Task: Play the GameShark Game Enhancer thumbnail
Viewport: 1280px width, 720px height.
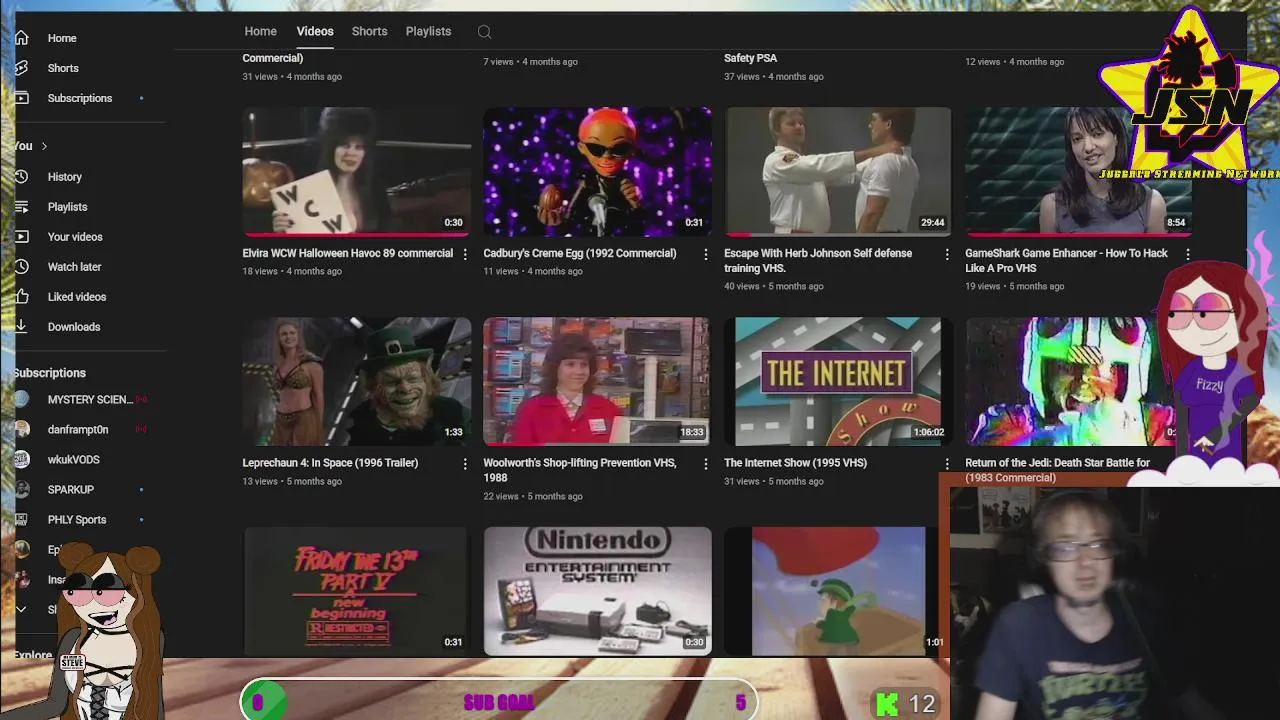Action: pyautogui.click(x=1078, y=172)
